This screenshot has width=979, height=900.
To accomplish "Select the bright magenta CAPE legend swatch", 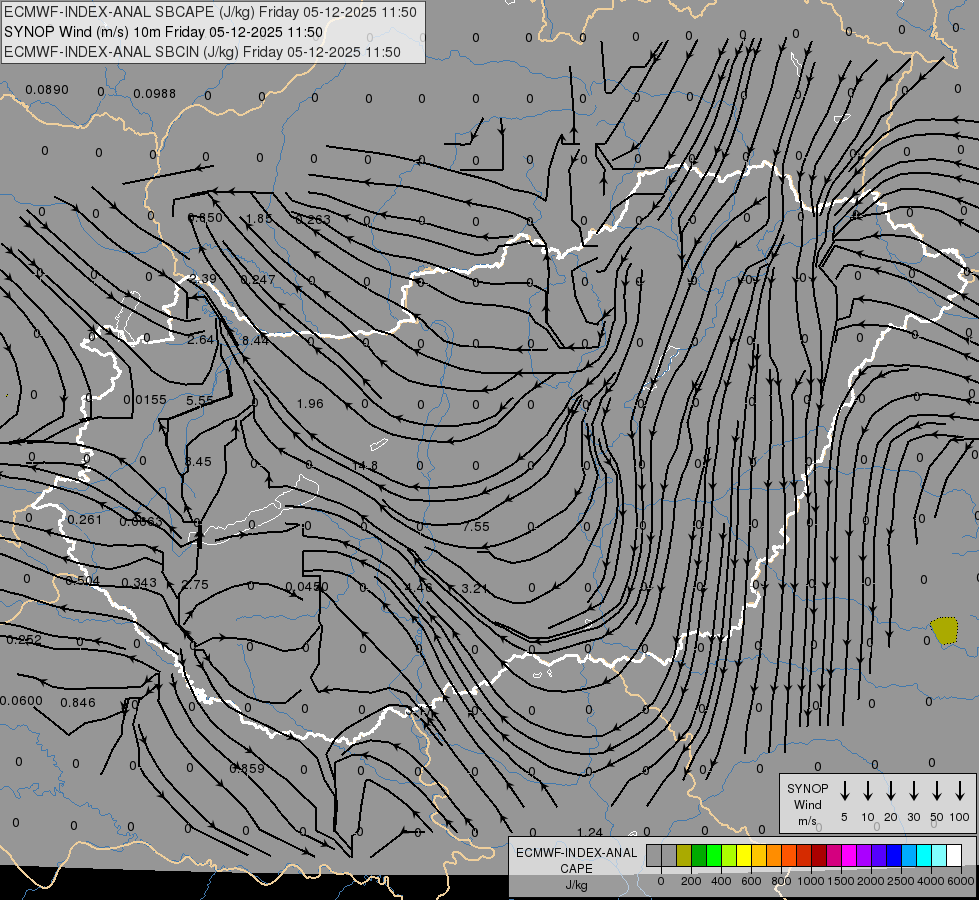I will (x=849, y=856).
